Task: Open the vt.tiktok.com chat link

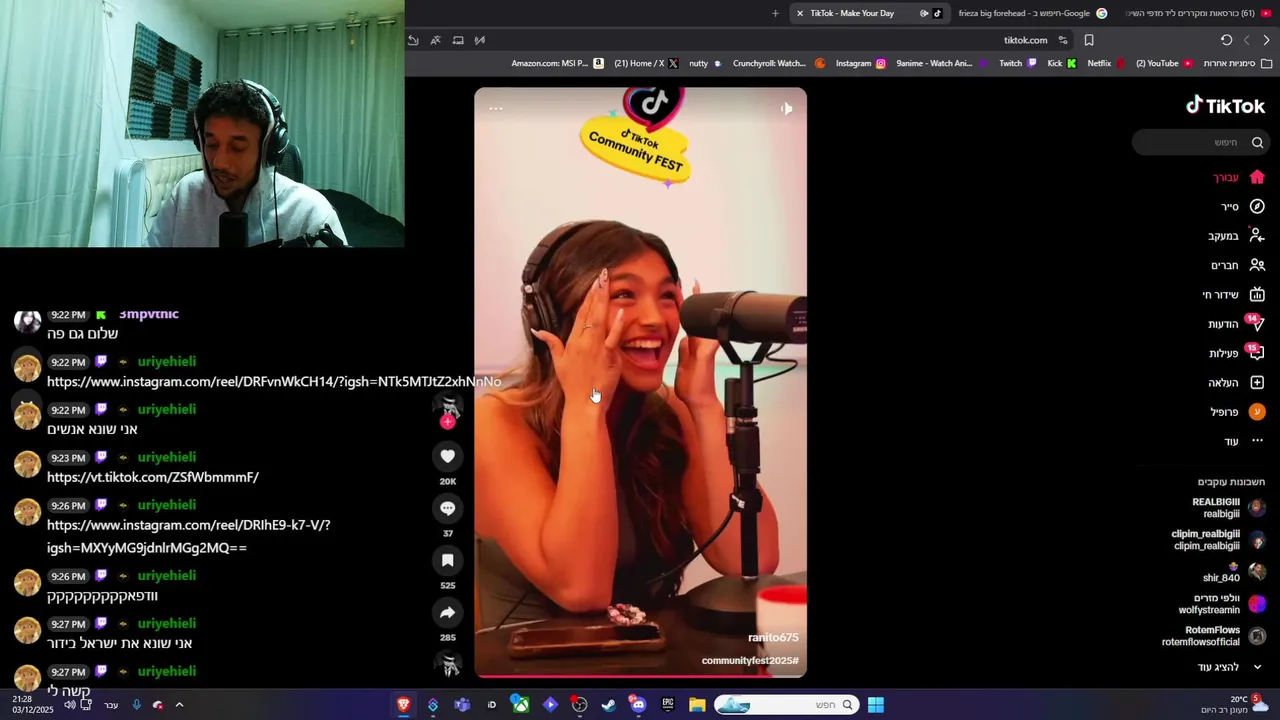Action: click(x=153, y=477)
